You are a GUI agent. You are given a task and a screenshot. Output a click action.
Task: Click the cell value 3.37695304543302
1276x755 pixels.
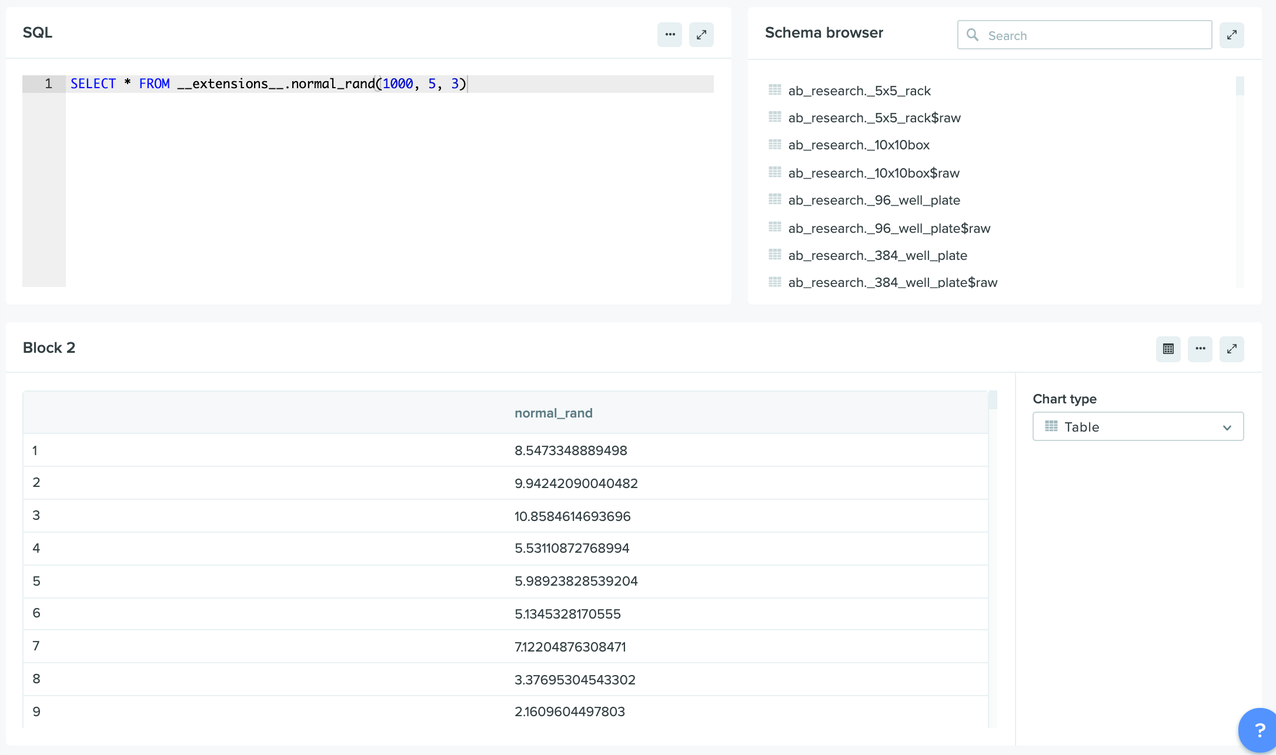click(575, 680)
